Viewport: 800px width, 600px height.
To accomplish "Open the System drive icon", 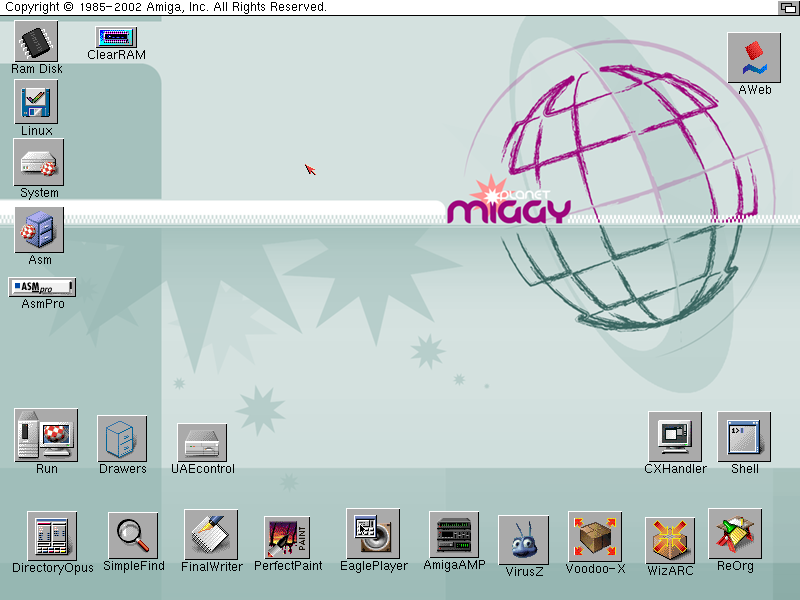I will [x=39, y=162].
